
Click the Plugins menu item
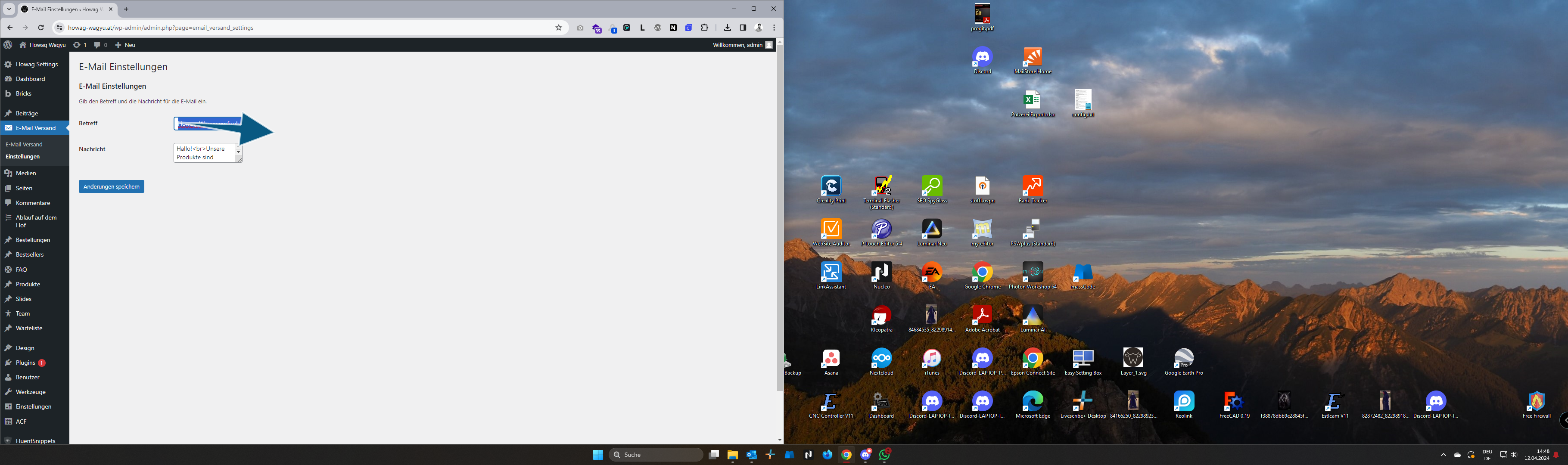(x=25, y=363)
